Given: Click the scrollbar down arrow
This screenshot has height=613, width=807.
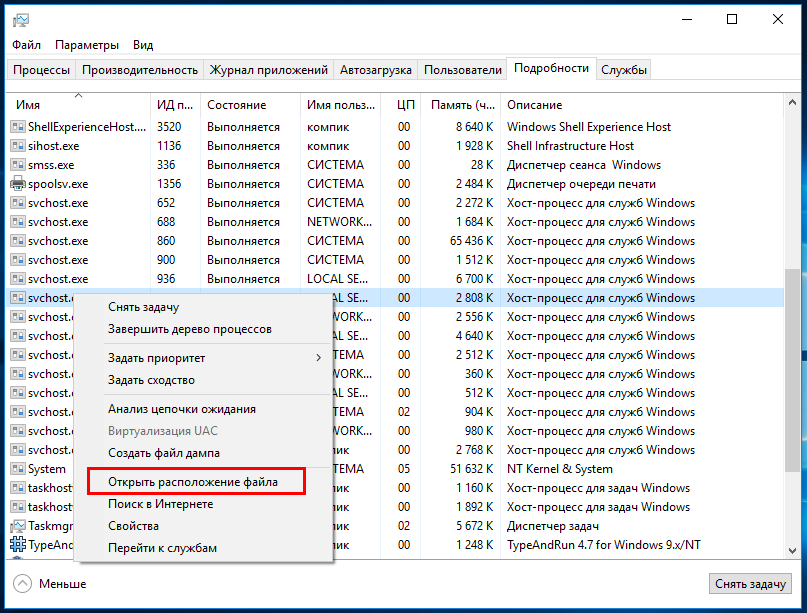Looking at the screenshot, I should (793, 551).
